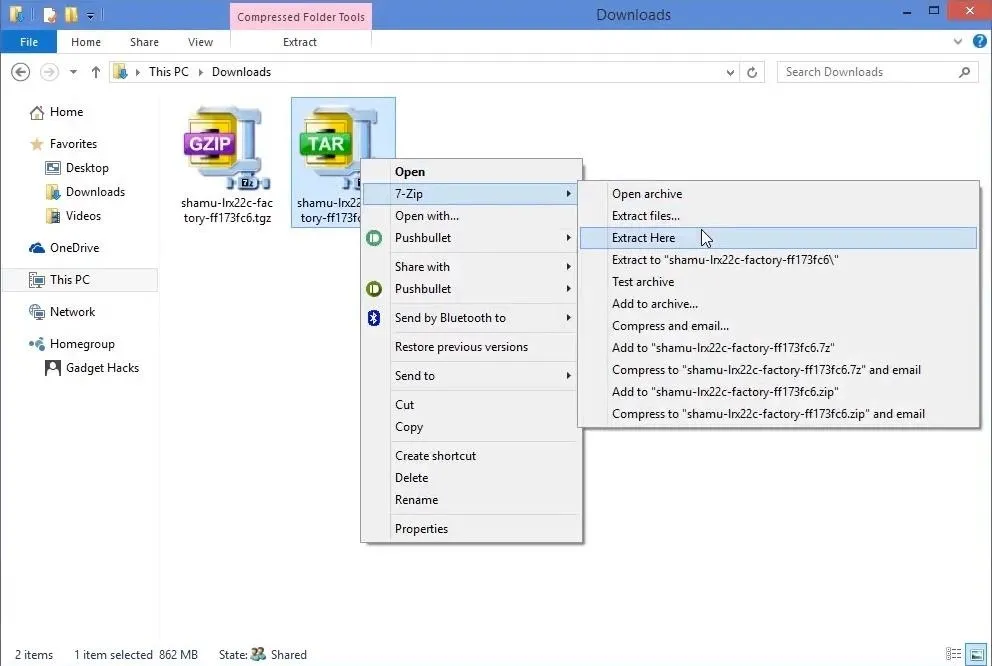Click Restore previous versions
The height and width of the screenshot is (666, 992).
[471, 347]
